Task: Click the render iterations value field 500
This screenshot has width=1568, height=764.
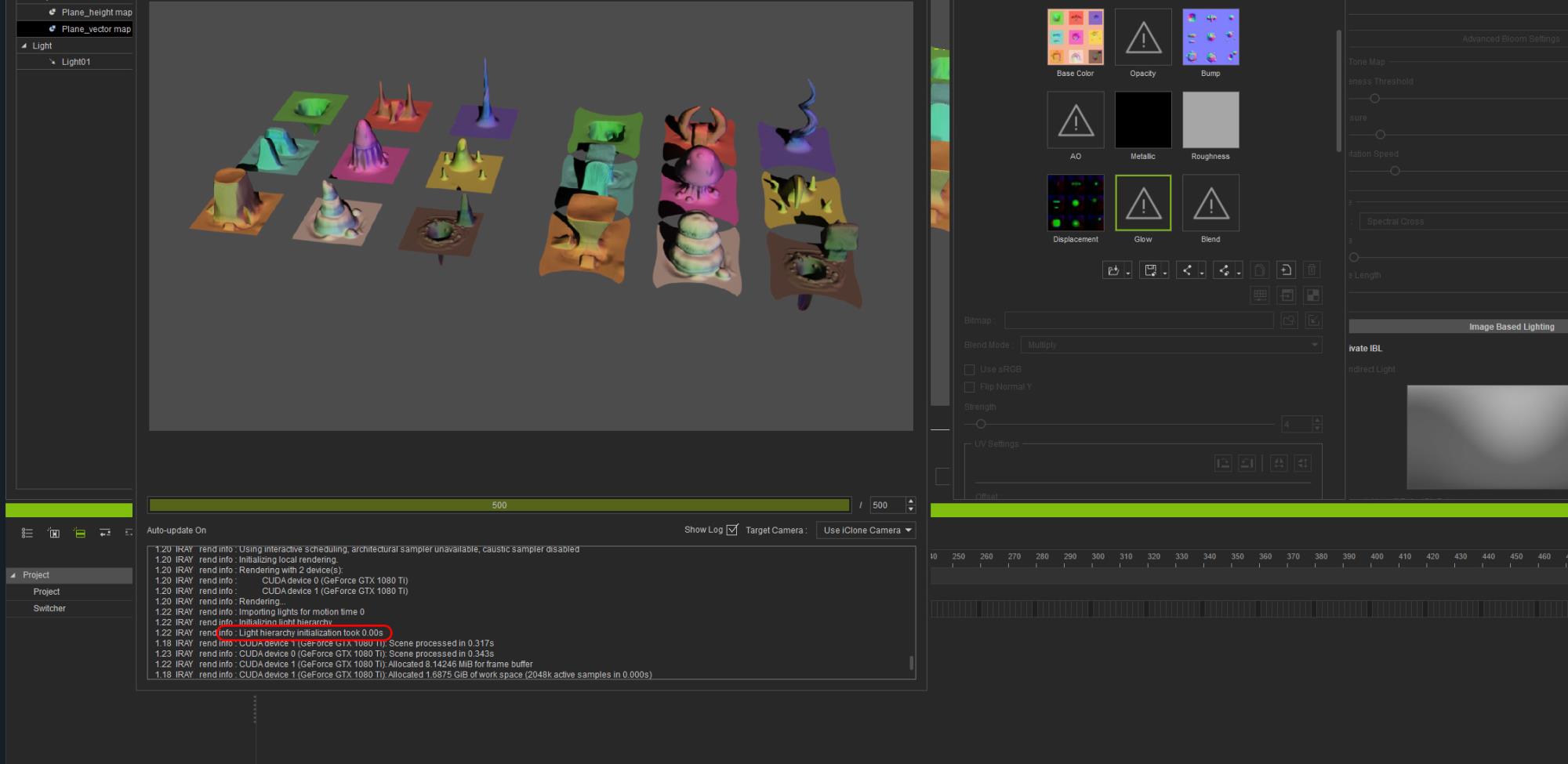Action: tap(887, 505)
